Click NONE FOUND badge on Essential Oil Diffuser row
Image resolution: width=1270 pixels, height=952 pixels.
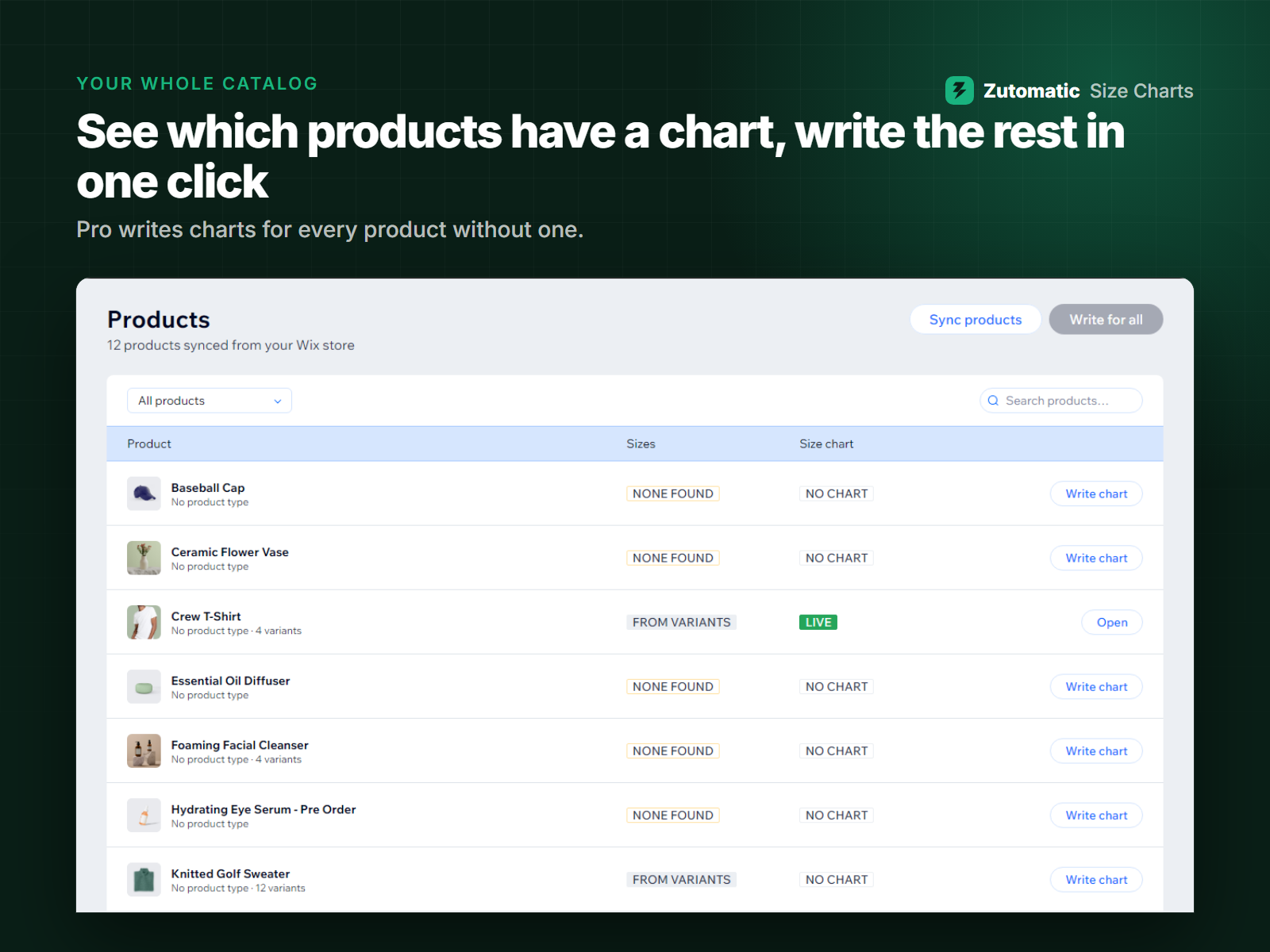tap(673, 686)
